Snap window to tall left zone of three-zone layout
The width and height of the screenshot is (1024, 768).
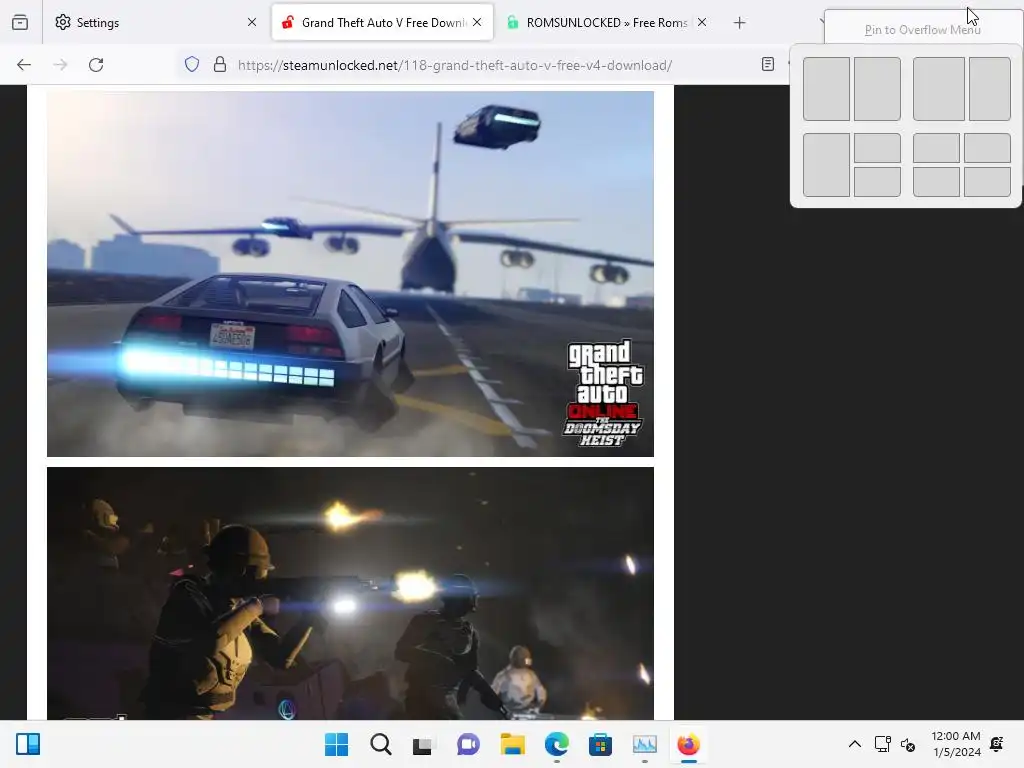[826, 165]
